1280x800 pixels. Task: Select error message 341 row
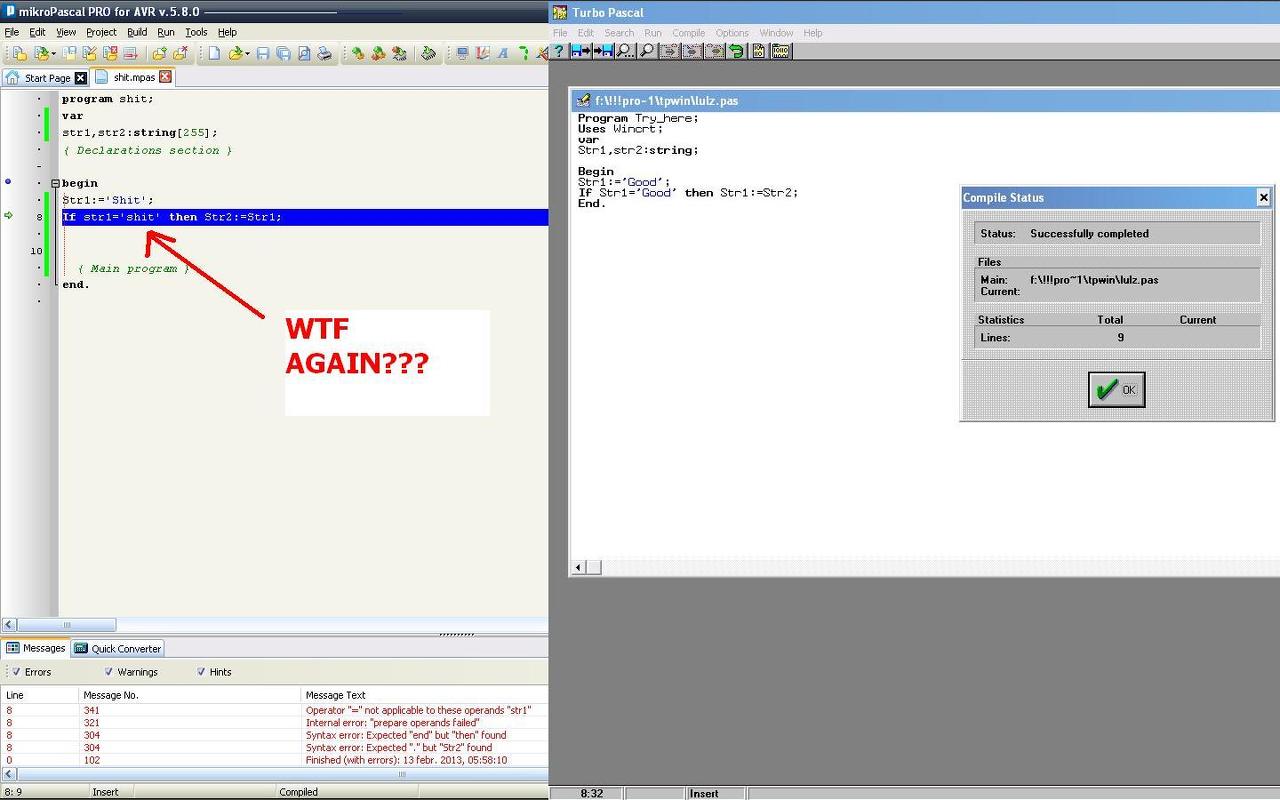[274, 710]
